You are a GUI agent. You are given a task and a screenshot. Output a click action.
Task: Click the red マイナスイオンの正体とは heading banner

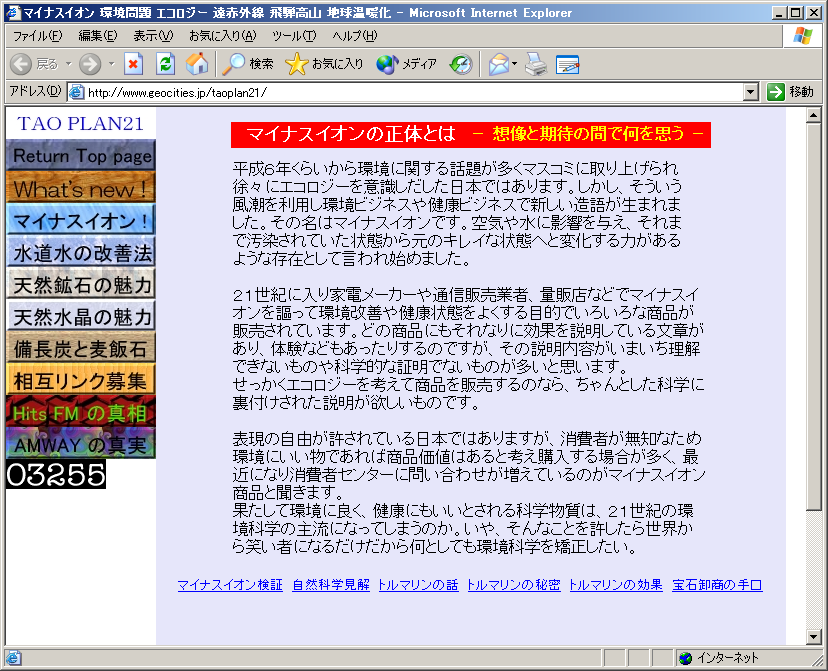pyautogui.click(x=471, y=135)
